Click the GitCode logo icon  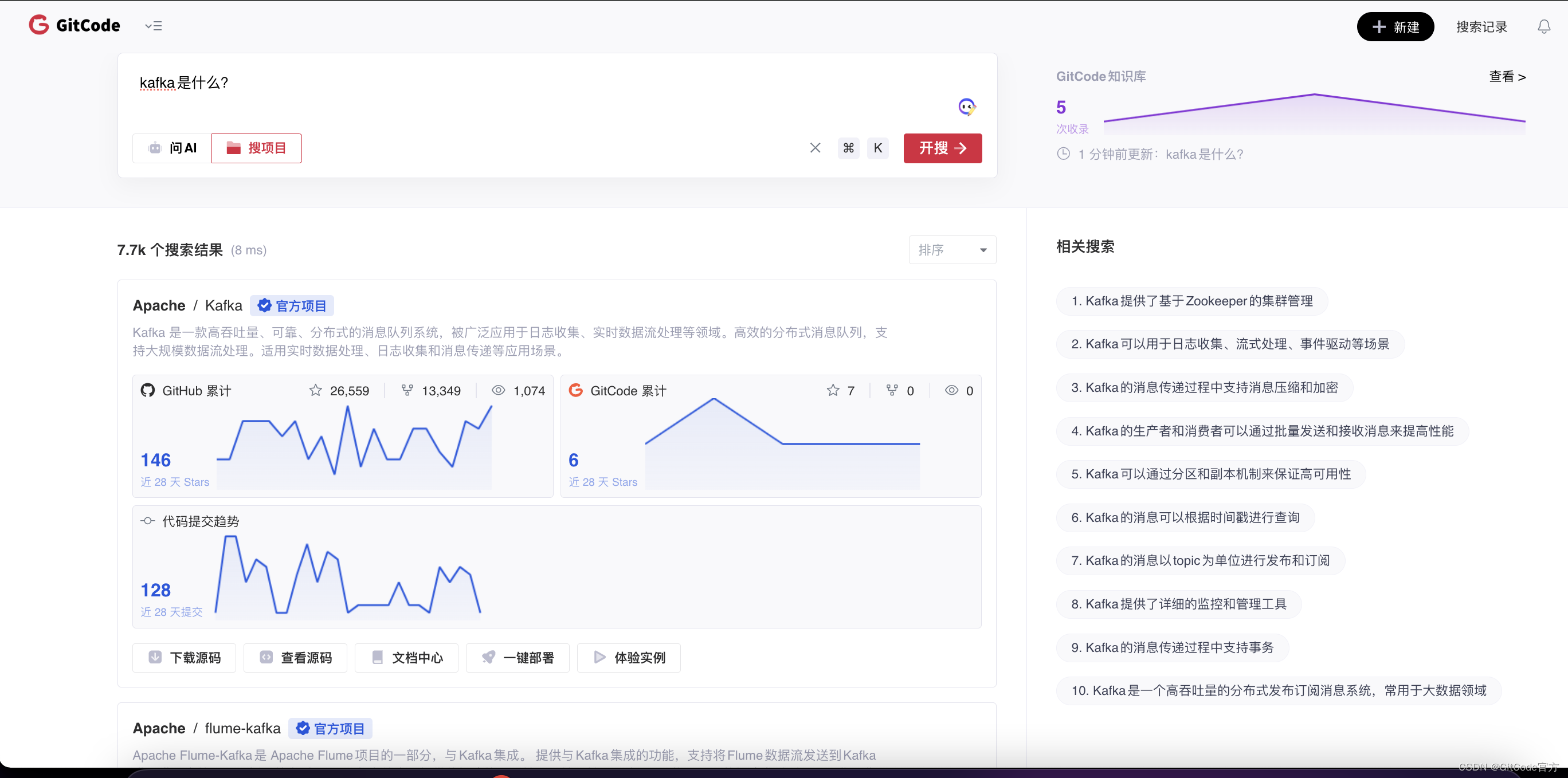39,25
